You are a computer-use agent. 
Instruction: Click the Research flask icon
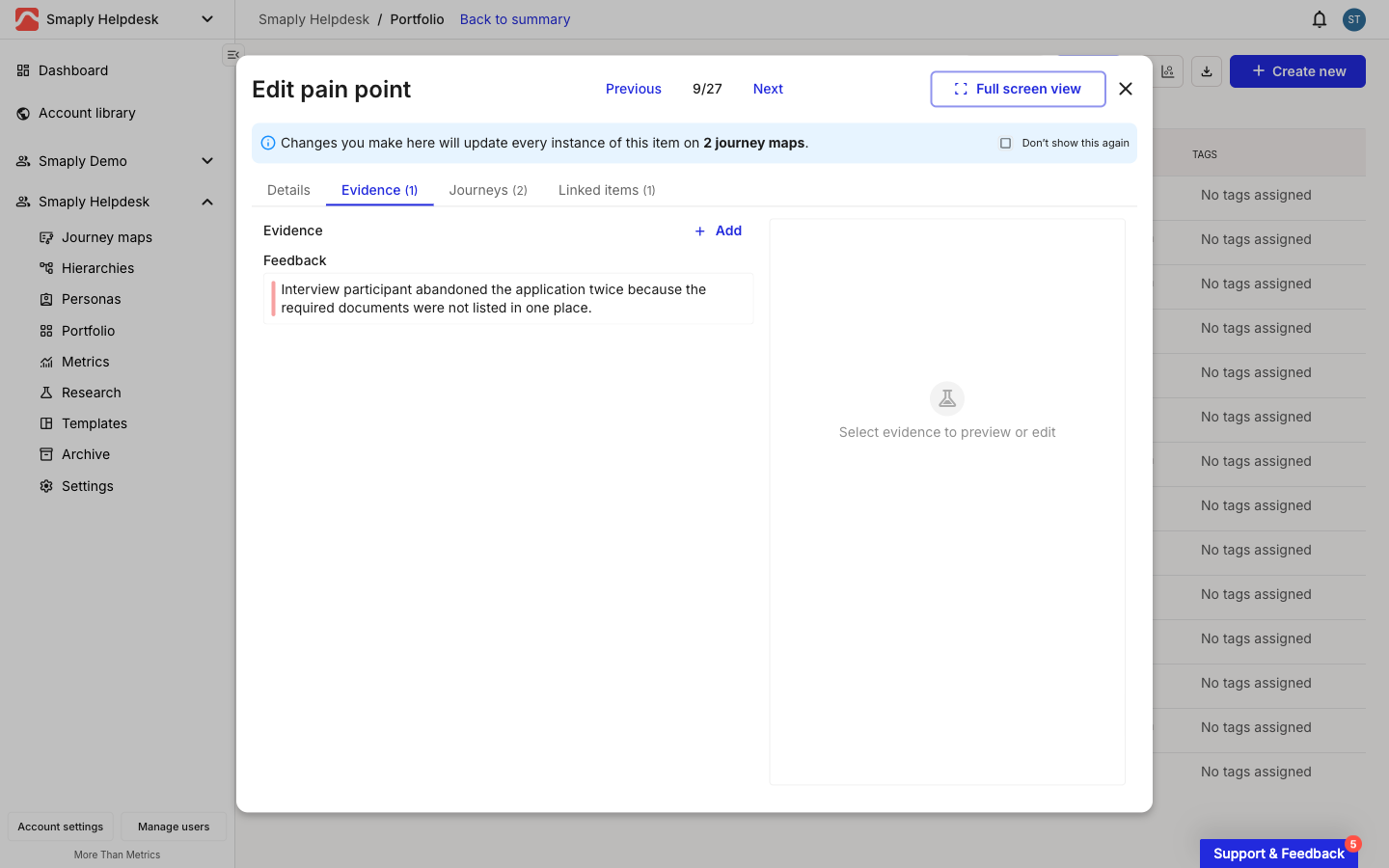pyautogui.click(x=46, y=393)
